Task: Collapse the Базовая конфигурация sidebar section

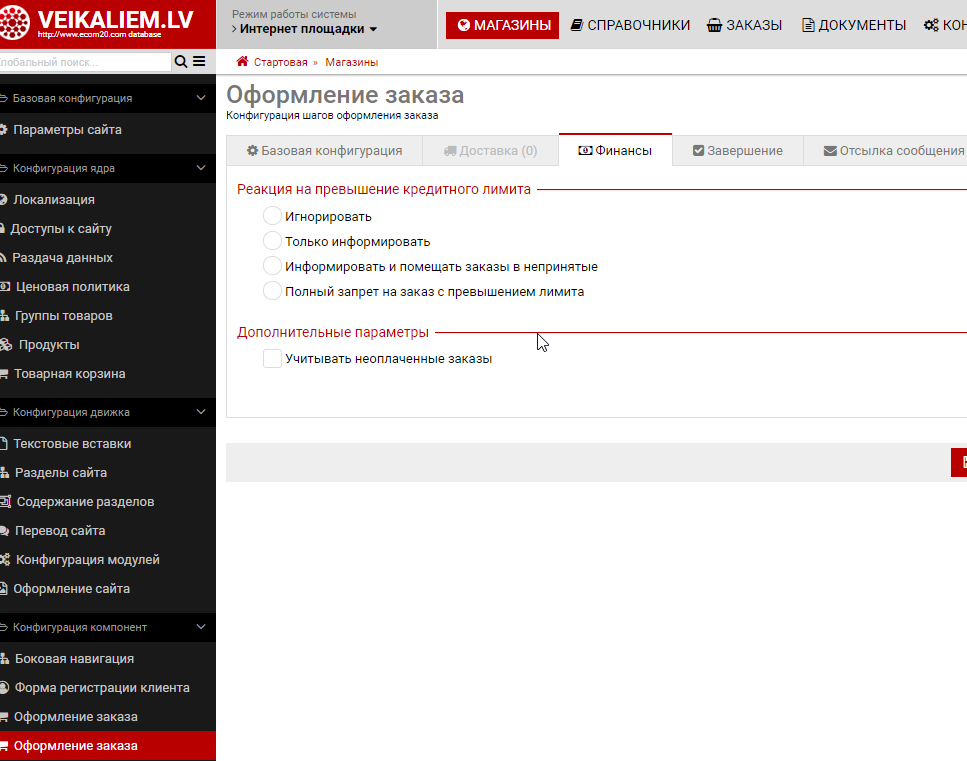Action: [201, 99]
